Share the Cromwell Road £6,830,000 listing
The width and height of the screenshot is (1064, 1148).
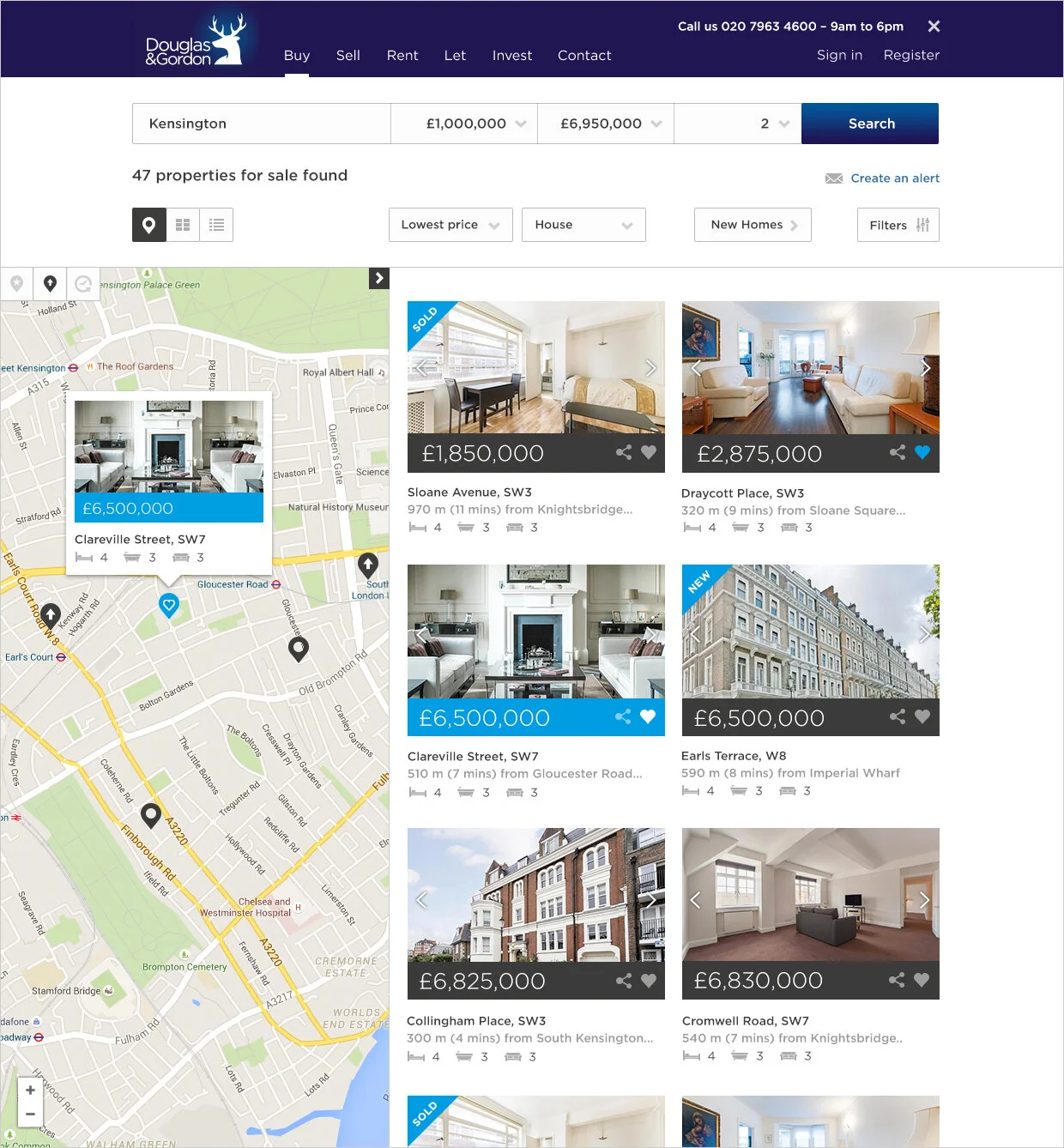pos(897,980)
